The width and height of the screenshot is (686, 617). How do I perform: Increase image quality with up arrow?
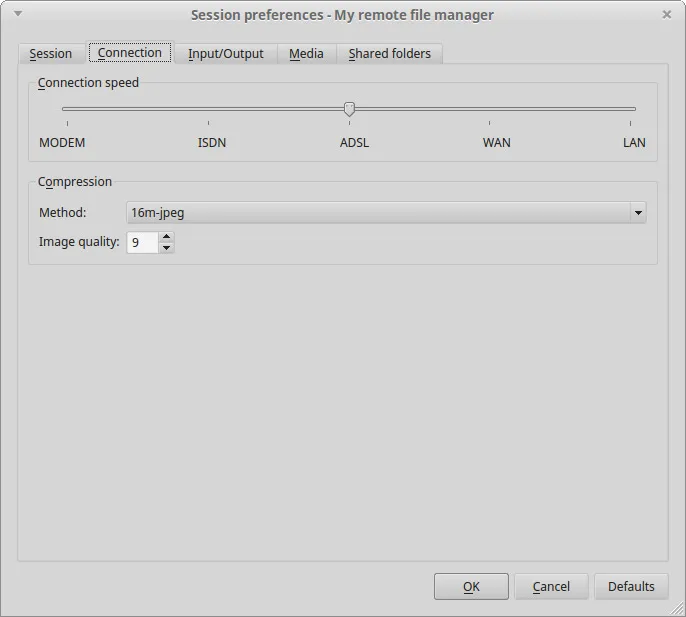[x=166, y=237]
